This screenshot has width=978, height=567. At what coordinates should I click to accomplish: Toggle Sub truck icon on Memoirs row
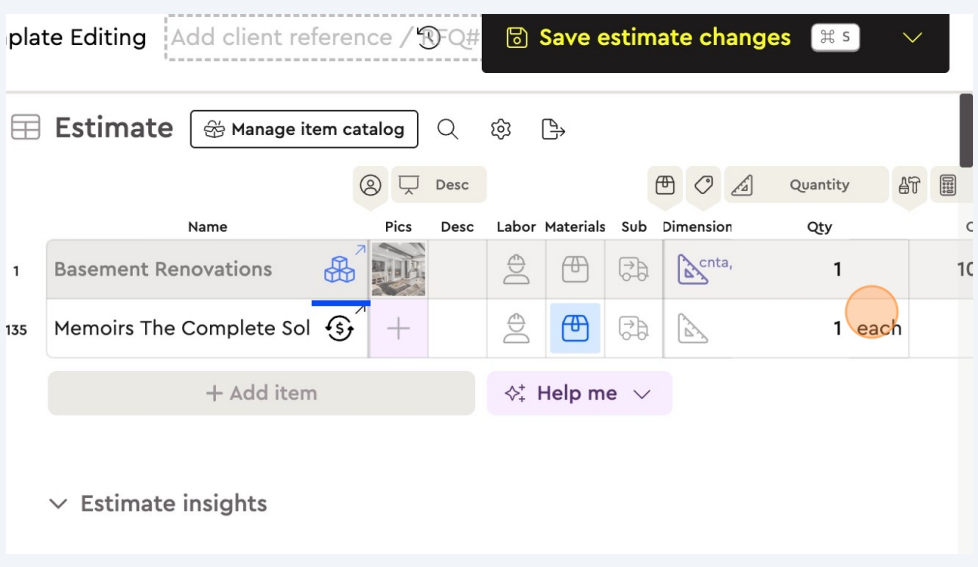(633, 328)
